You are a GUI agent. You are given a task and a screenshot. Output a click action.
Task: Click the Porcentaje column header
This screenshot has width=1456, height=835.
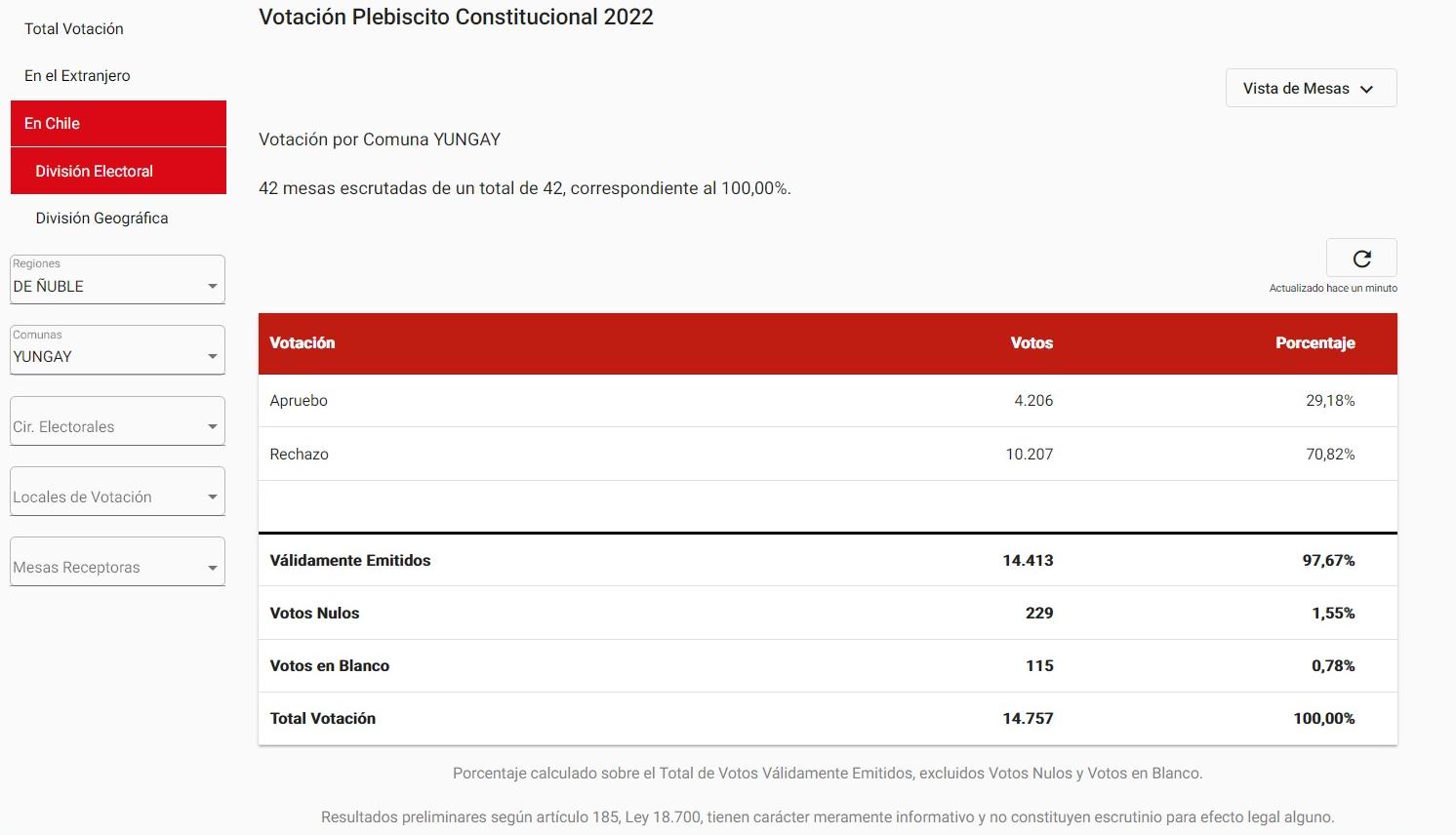[x=1314, y=343]
